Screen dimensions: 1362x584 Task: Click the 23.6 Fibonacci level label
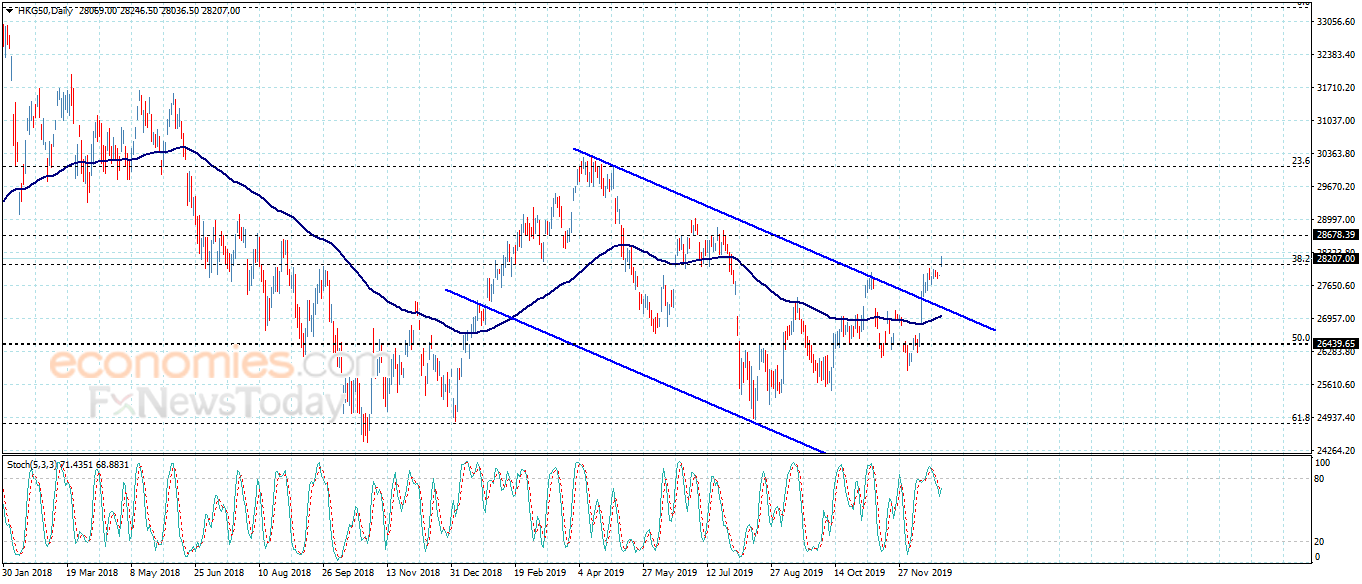(x=1300, y=160)
